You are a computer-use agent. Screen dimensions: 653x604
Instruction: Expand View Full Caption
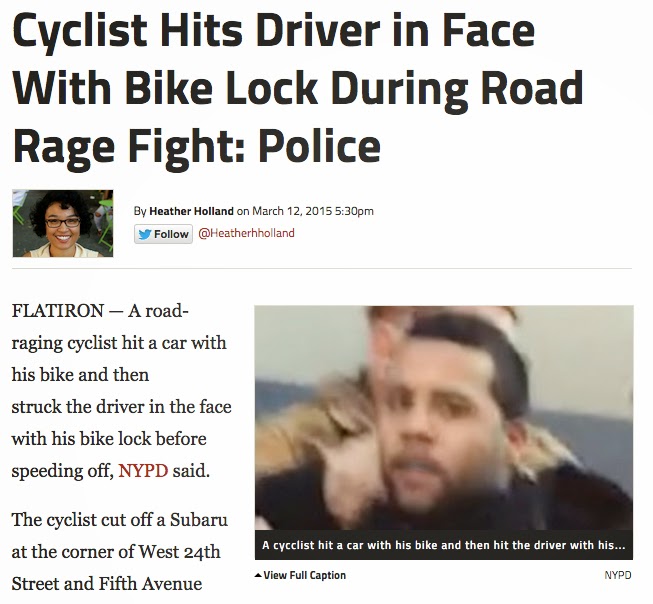300,575
